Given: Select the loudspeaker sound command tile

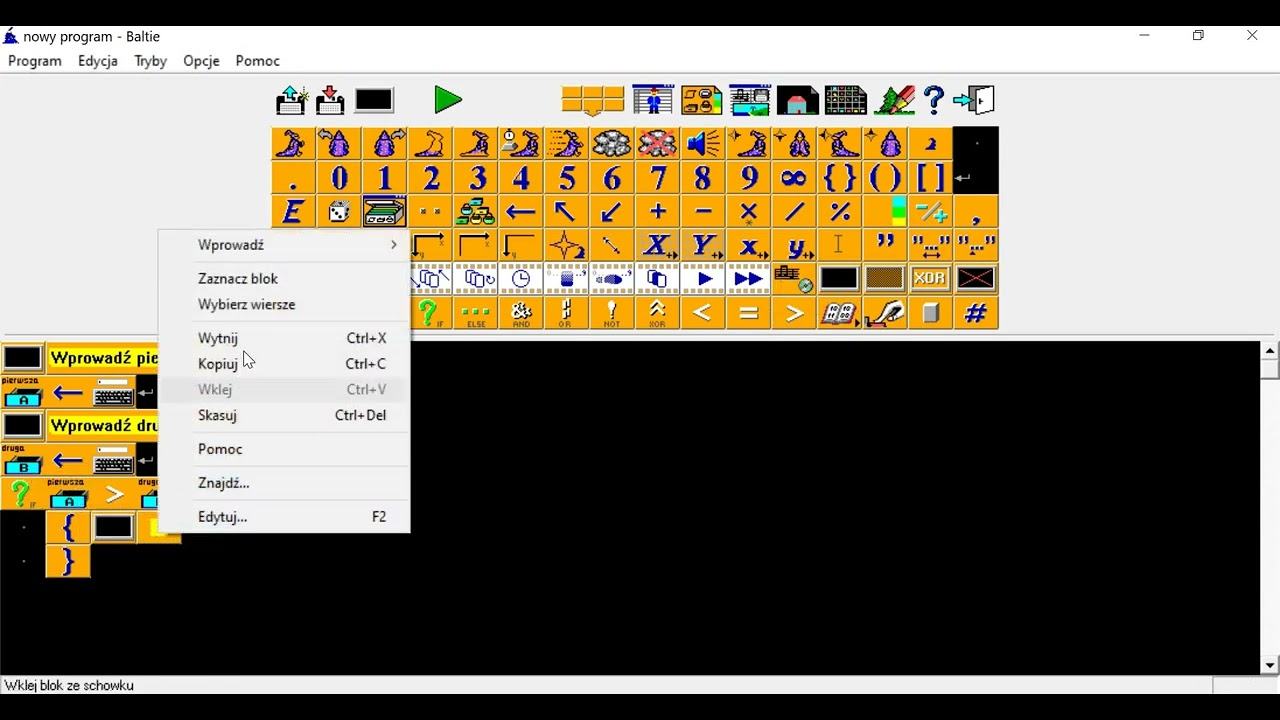Looking at the screenshot, I should [703, 144].
